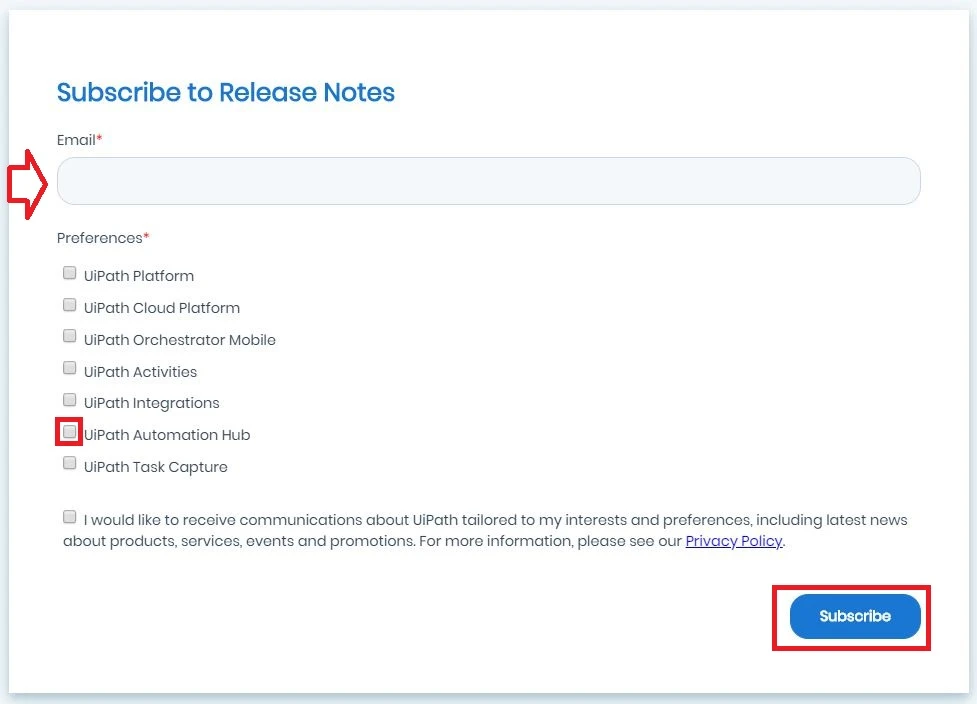Screen dimensions: 977x704
Task: Toggle the UiPath Integrations checkbox
Action: (70, 399)
